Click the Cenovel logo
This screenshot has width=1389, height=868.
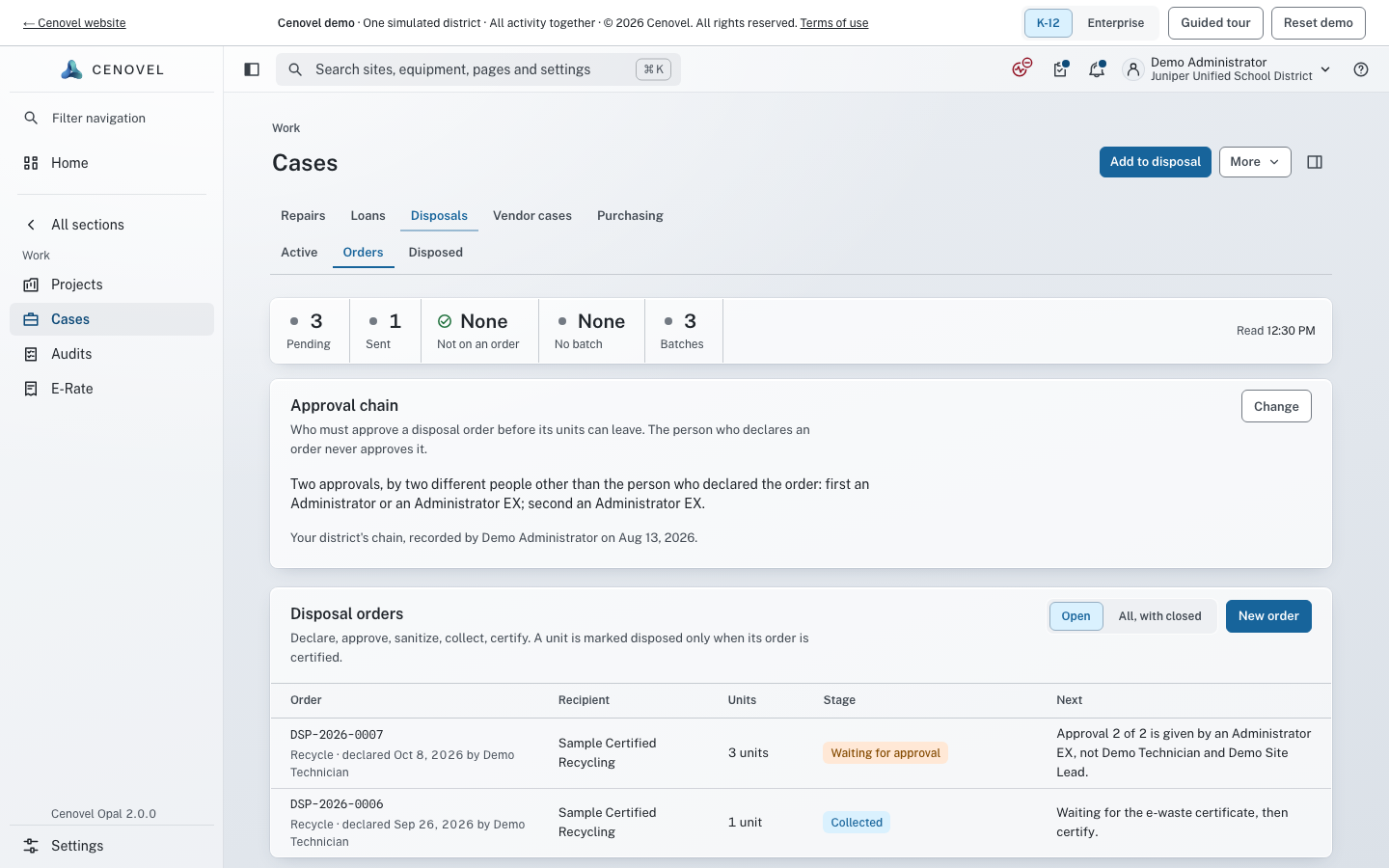coord(112,69)
